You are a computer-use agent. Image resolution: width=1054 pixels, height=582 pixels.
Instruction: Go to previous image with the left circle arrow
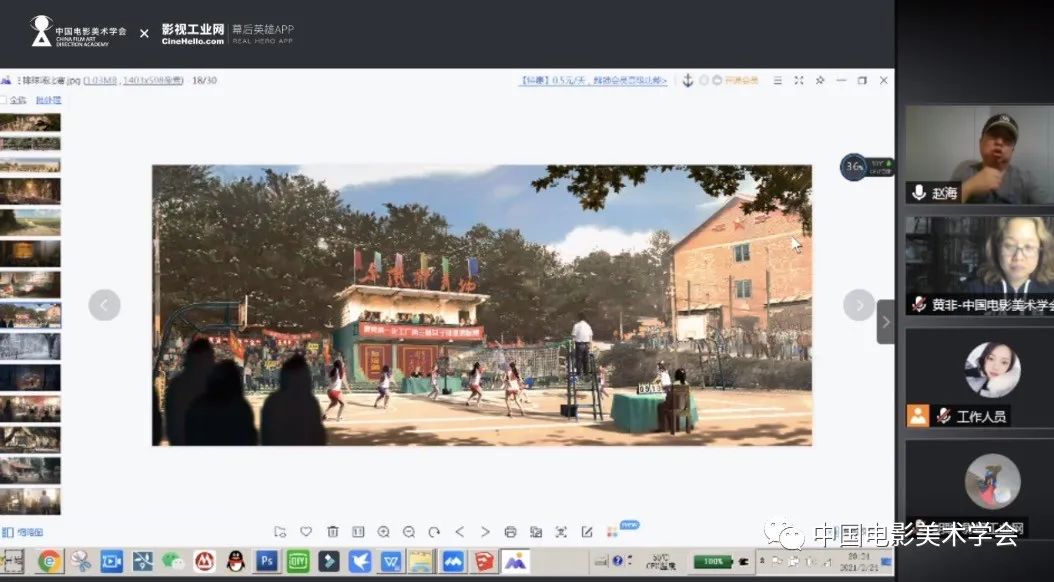tap(104, 305)
